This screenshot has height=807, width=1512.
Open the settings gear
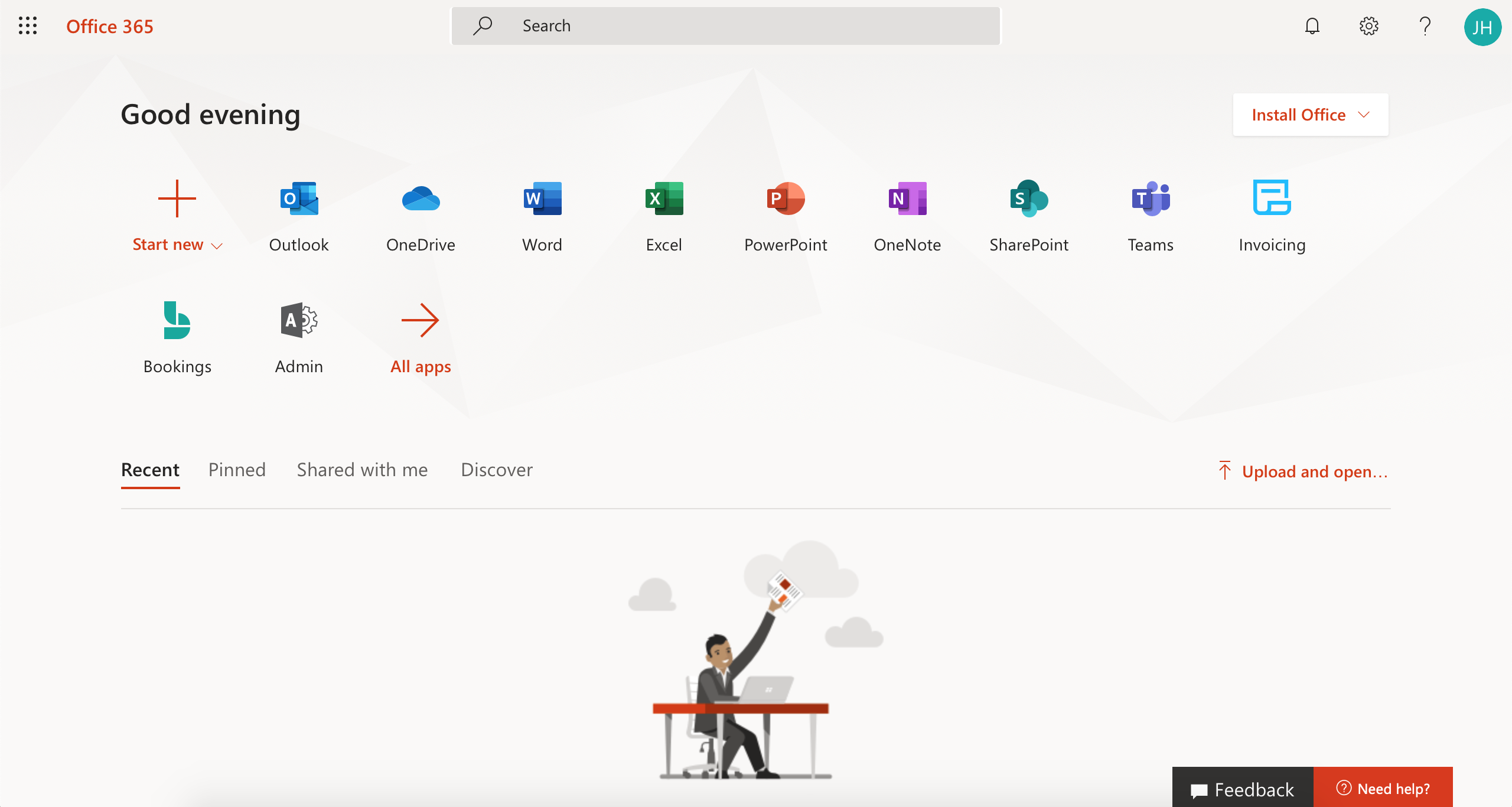point(1369,26)
